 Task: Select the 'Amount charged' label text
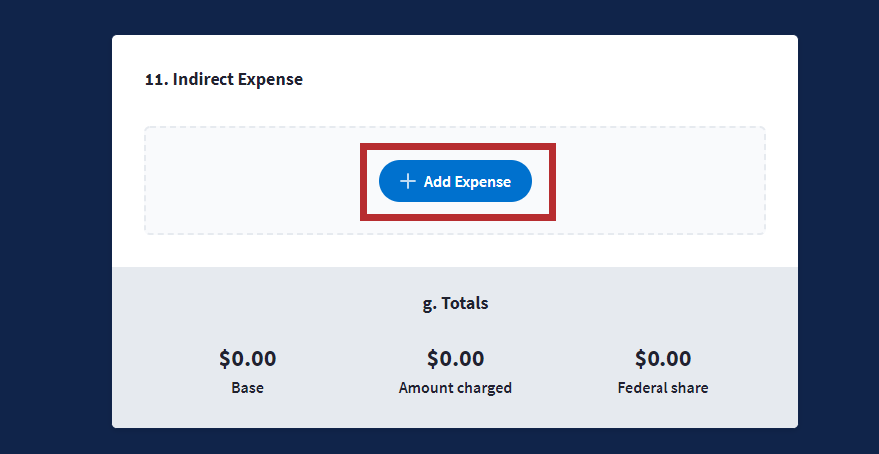455,388
